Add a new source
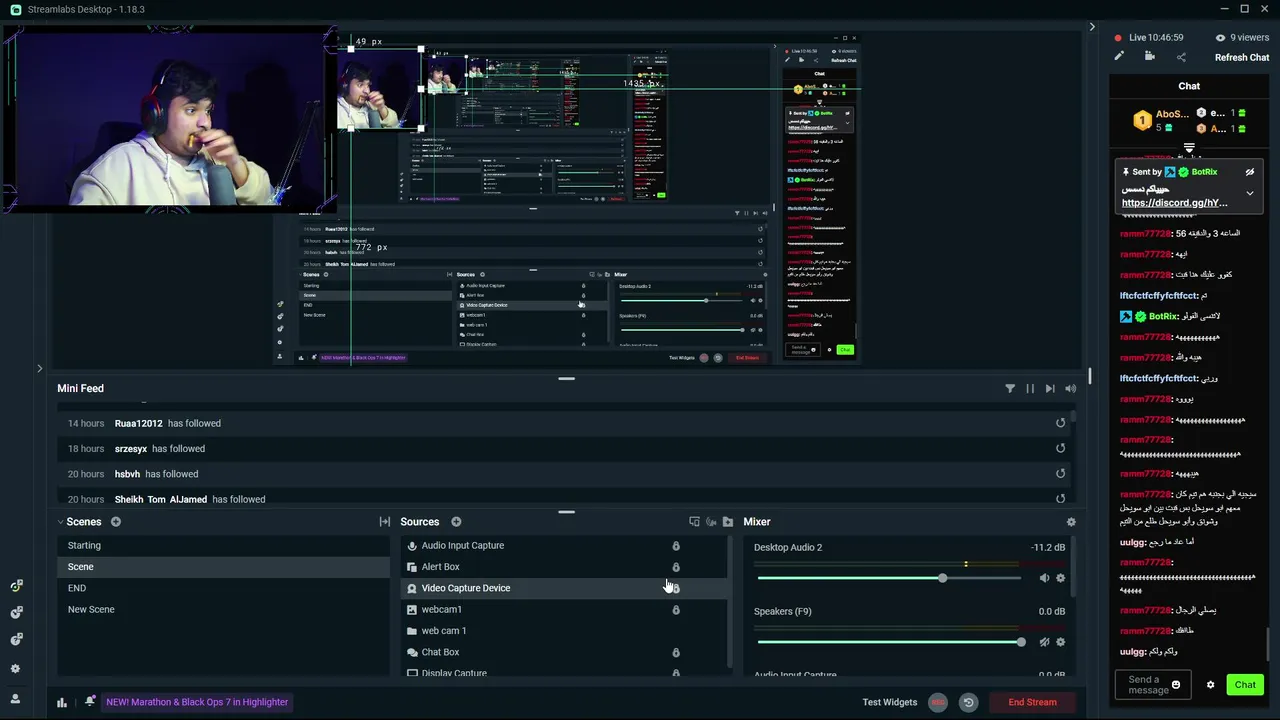The image size is (1280, 720). click(456, 522)
